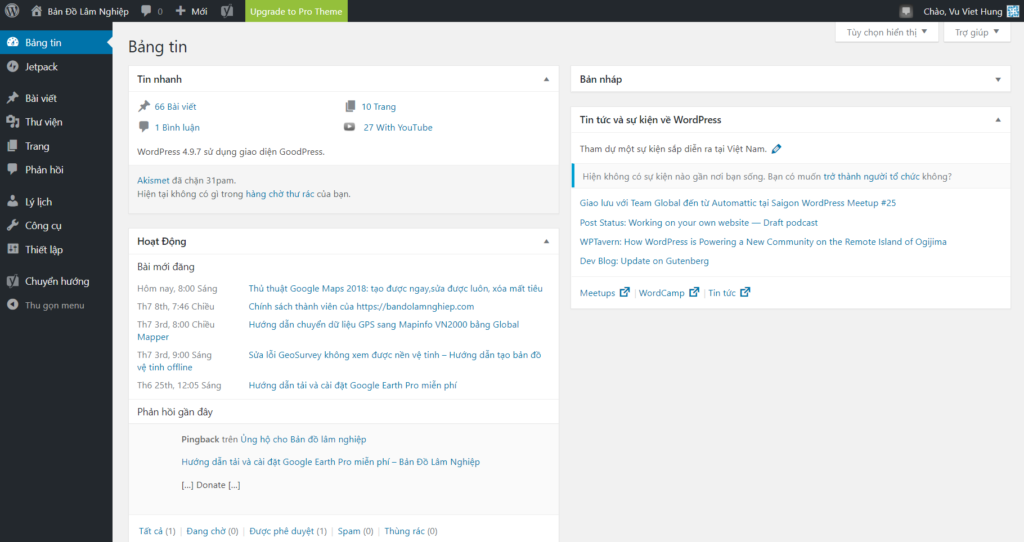This screenshot has width=1024, height=542.
Task: Open the WordPress logo menu
Action: click(x=12, y=10)
